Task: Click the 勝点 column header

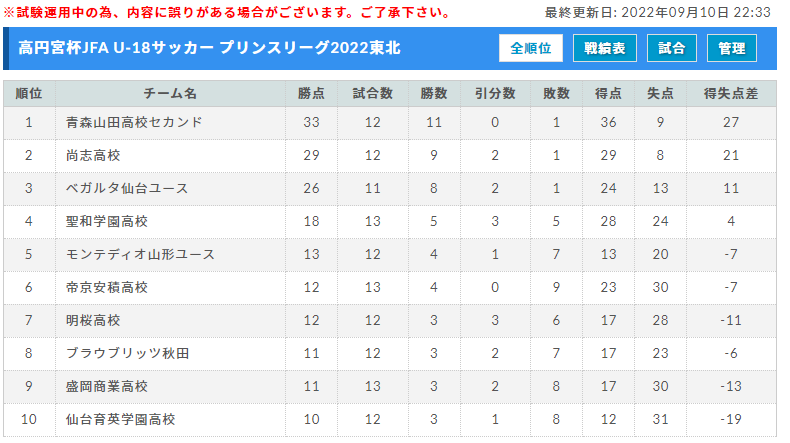Action: (311, 93)
